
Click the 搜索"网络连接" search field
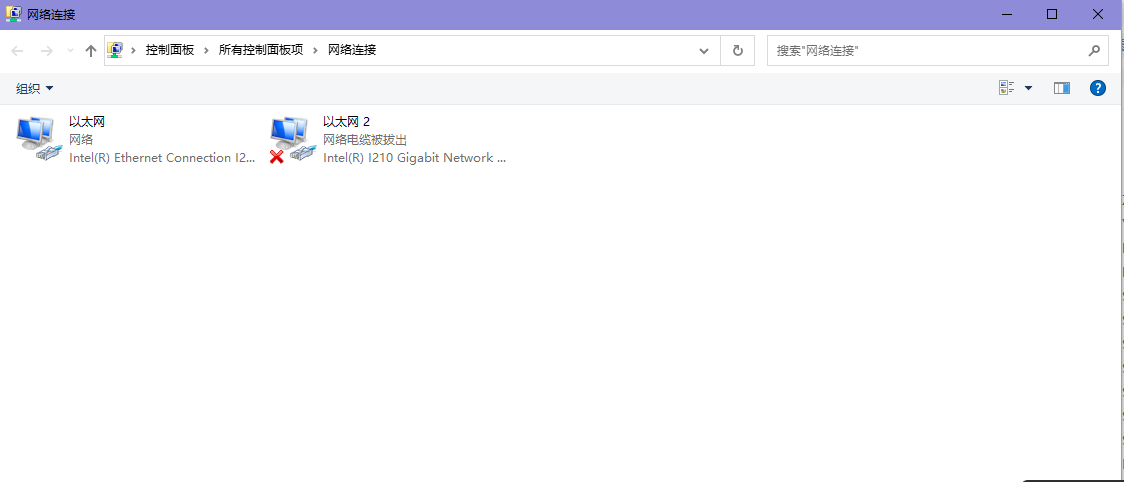coord(928,50)
